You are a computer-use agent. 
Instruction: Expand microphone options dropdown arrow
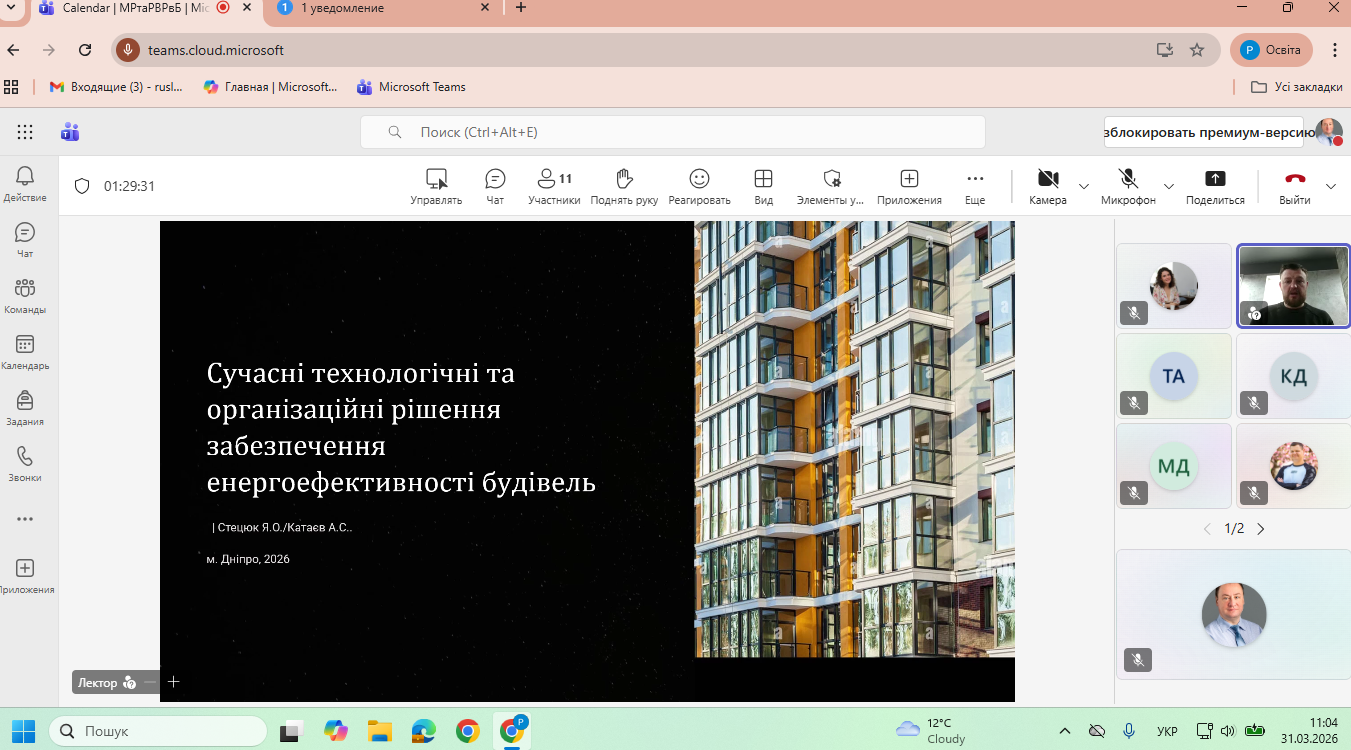point(1168,186)
